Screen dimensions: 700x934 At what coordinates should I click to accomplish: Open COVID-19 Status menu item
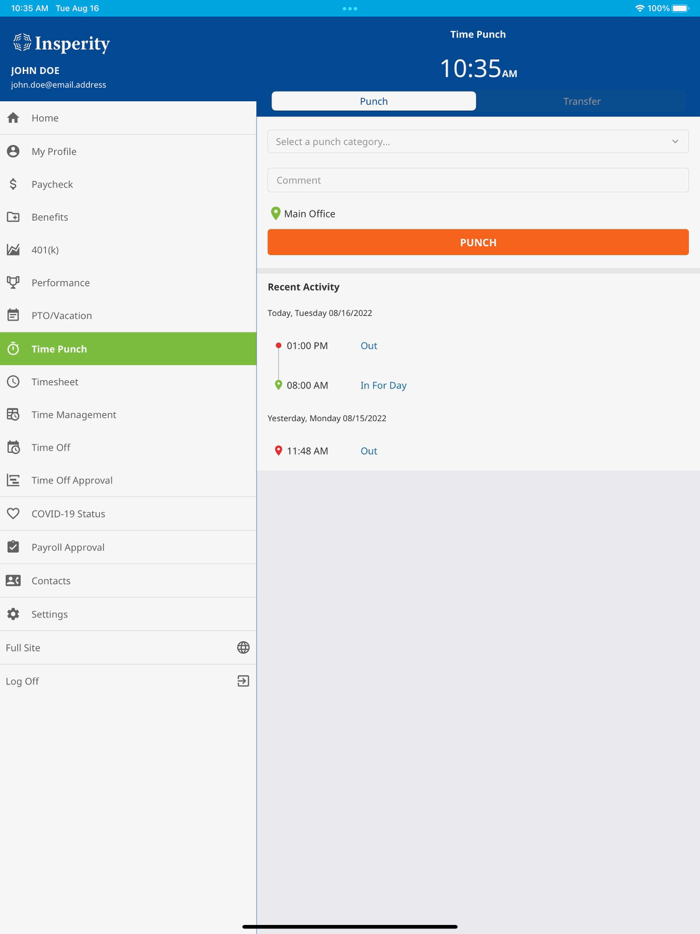pyautogui.click(x=128, y=513)
